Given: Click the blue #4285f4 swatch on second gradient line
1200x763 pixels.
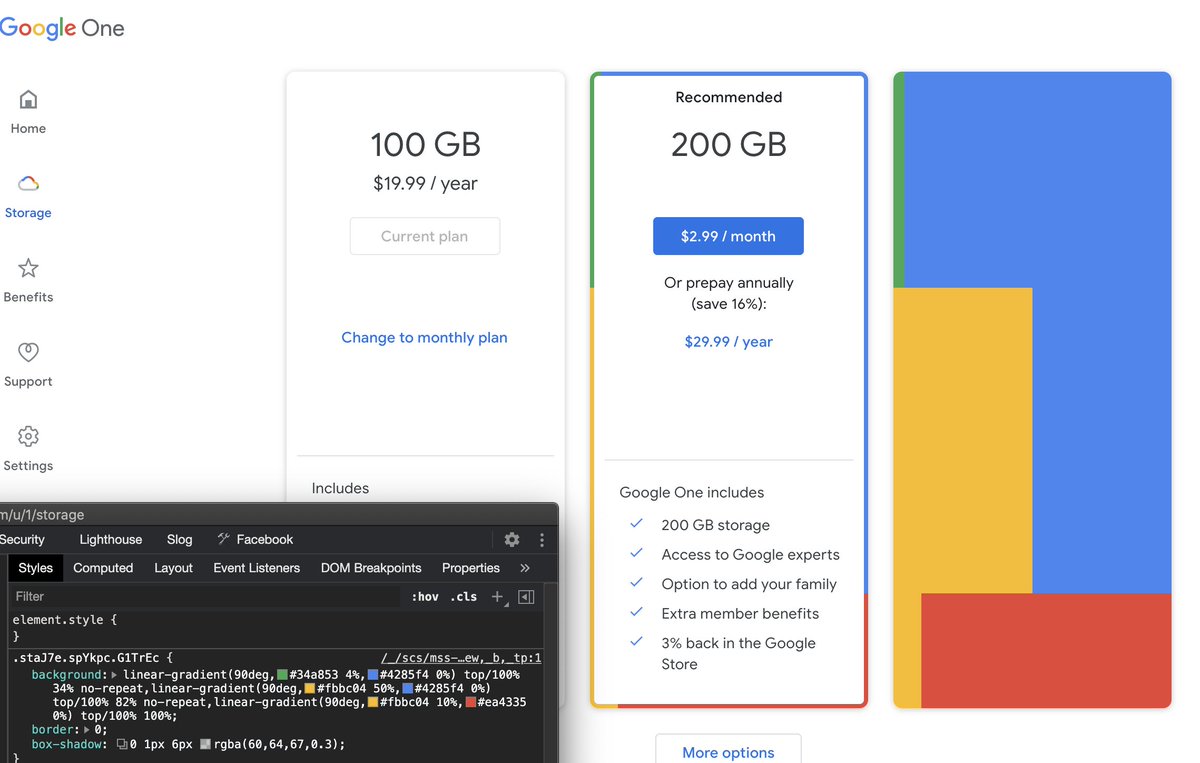Looking at the screenshot, I should click(x=408, y=689).
